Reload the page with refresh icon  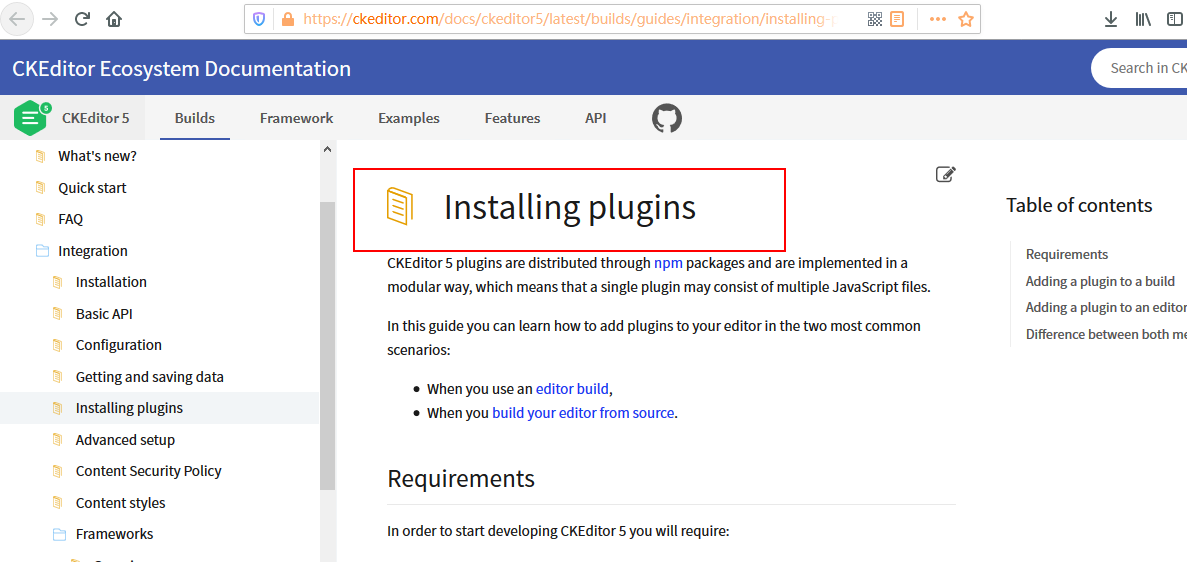click(x=83, y=20)
